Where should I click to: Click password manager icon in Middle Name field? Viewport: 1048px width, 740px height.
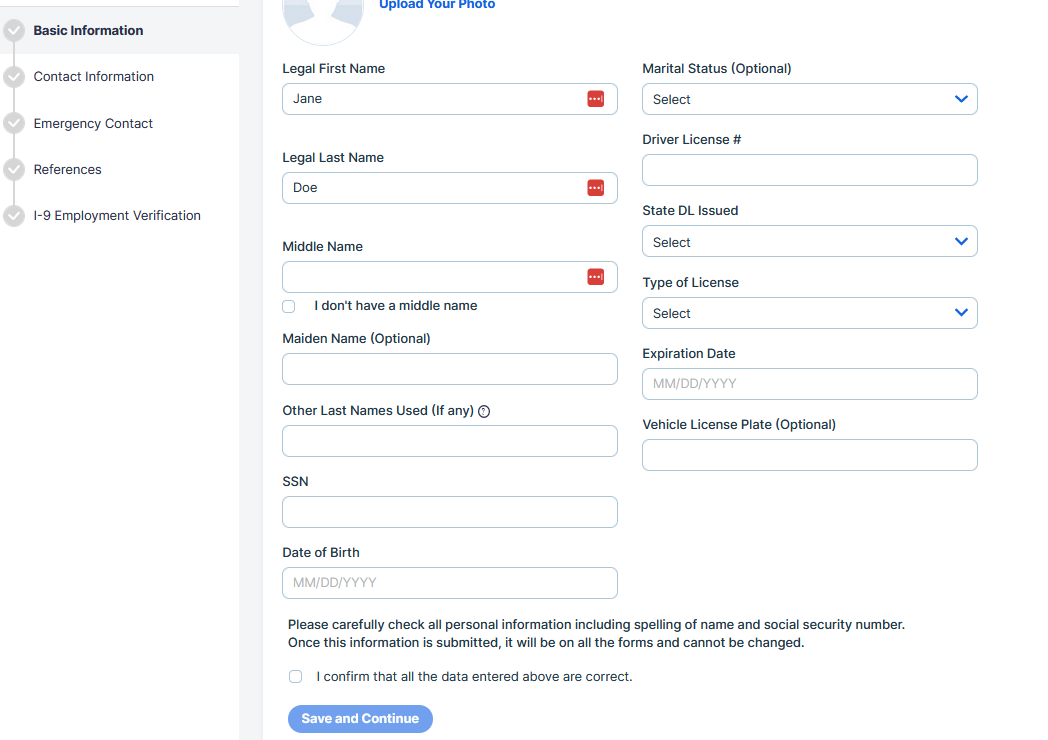pos(595,277)
